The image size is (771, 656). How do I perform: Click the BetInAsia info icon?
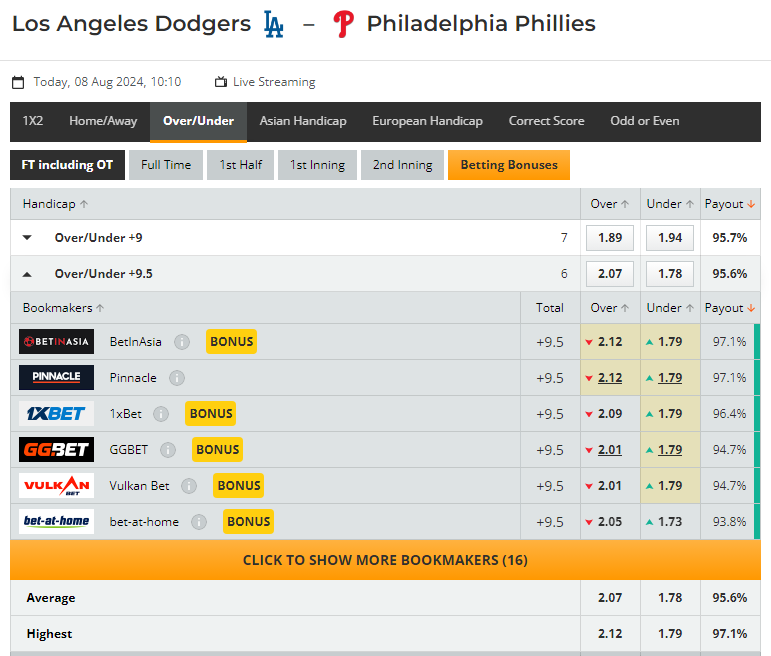(182, 342)
